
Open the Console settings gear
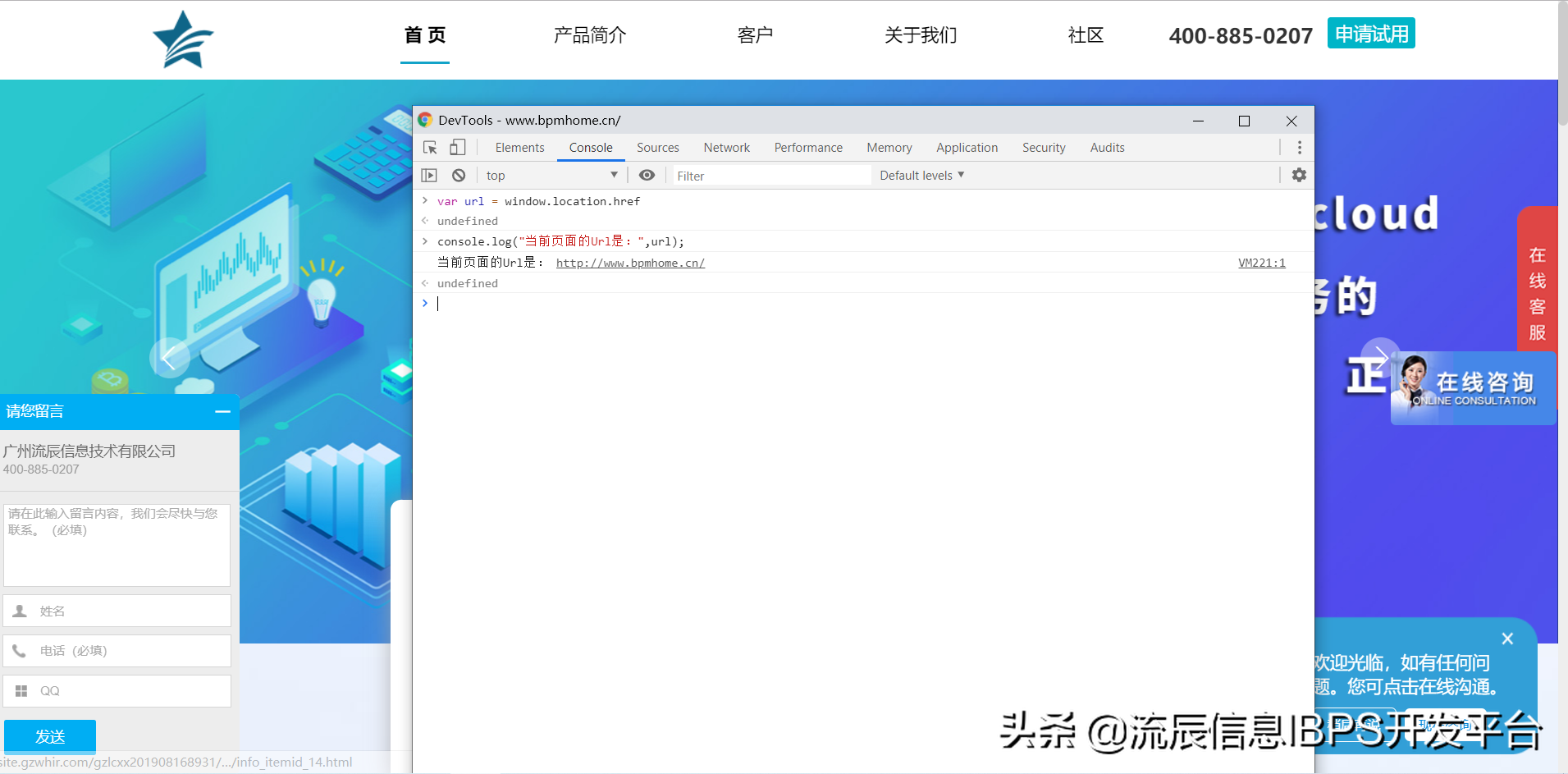click(x=1299, y=175)
